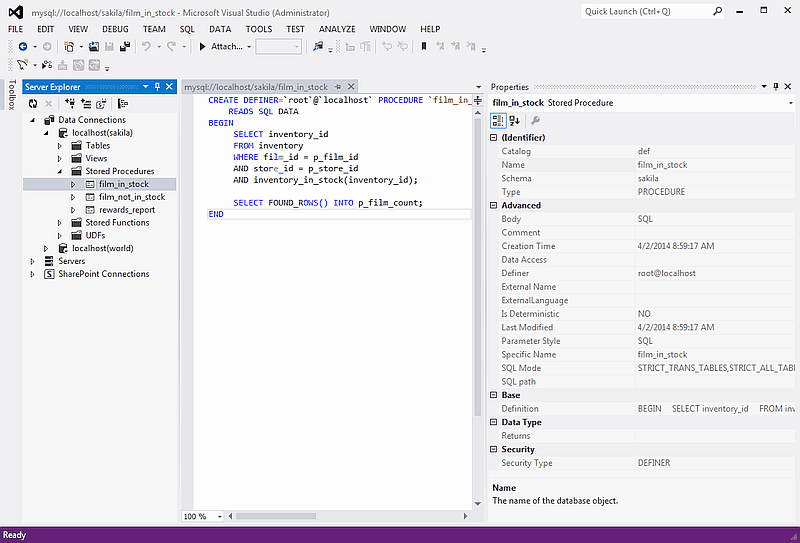This screenshot has width=800, height=543.
Task: Click the Find in Files toolbar icon
Action: tap(318, 47)
